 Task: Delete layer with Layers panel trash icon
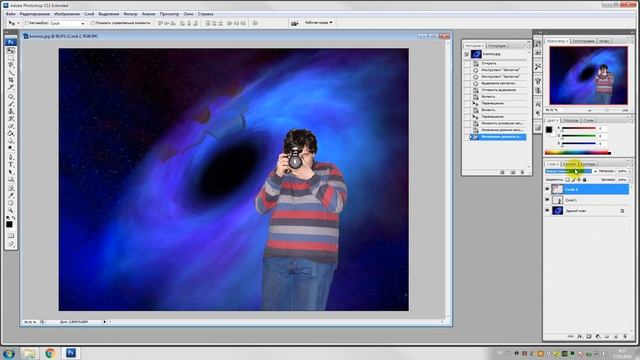[x=625, y=336]
